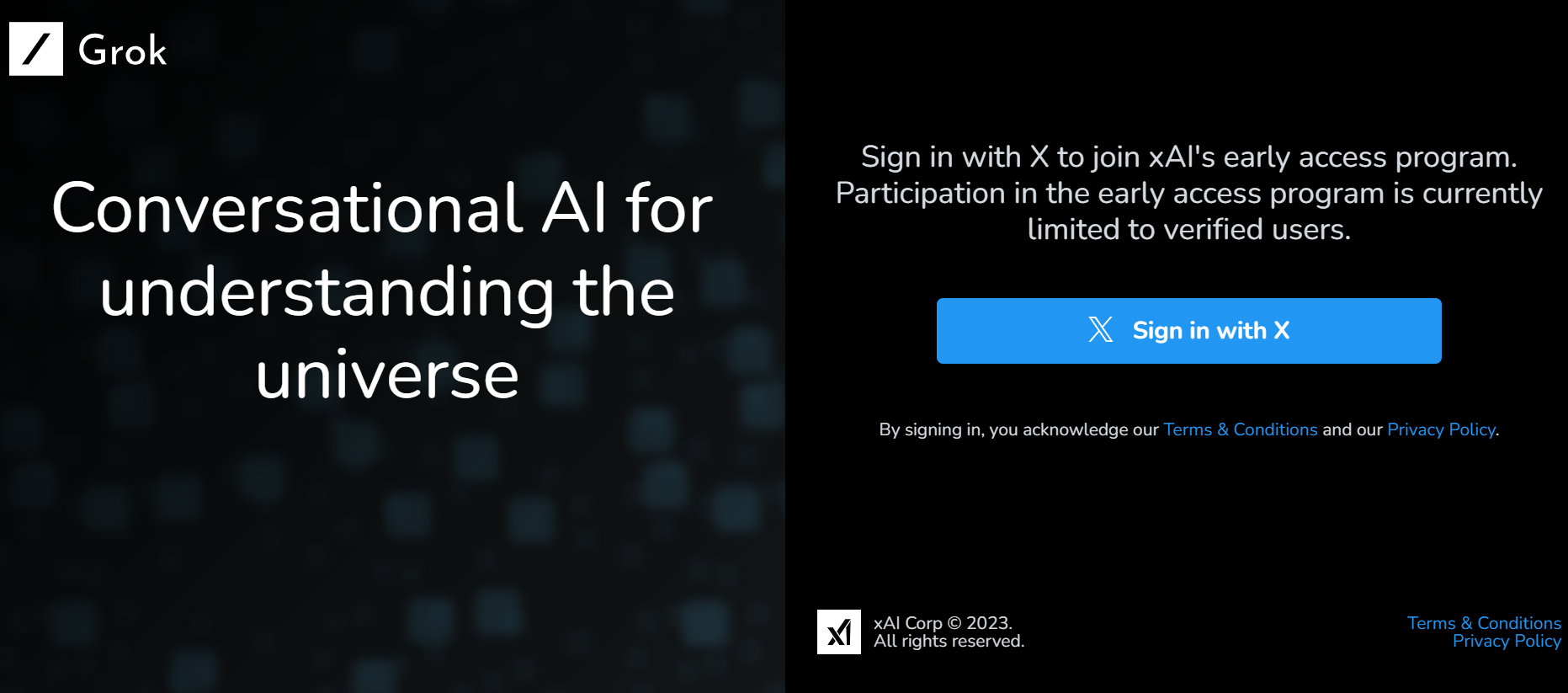Click the "All rights reserved." footer text
Viewport: 1568px width, 693px height.
[949, 641]
